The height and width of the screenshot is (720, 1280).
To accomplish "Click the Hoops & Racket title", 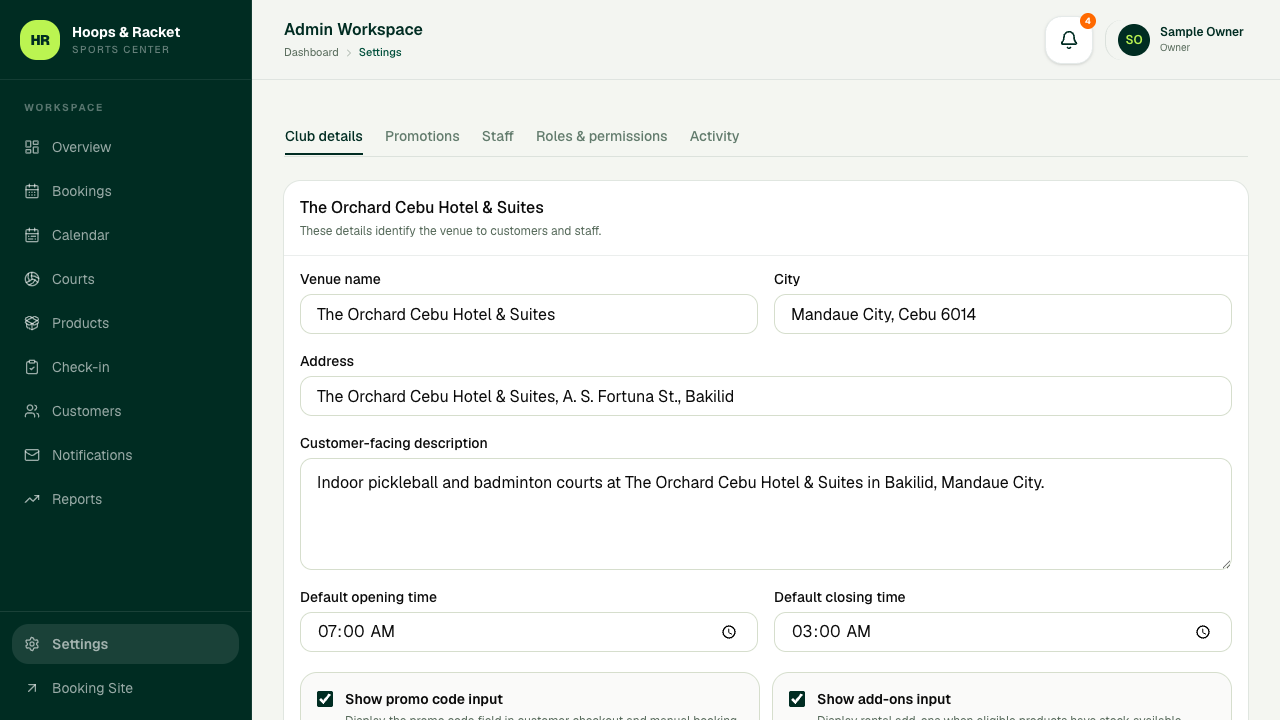I will pyautogui.click(x=126, y=32).
